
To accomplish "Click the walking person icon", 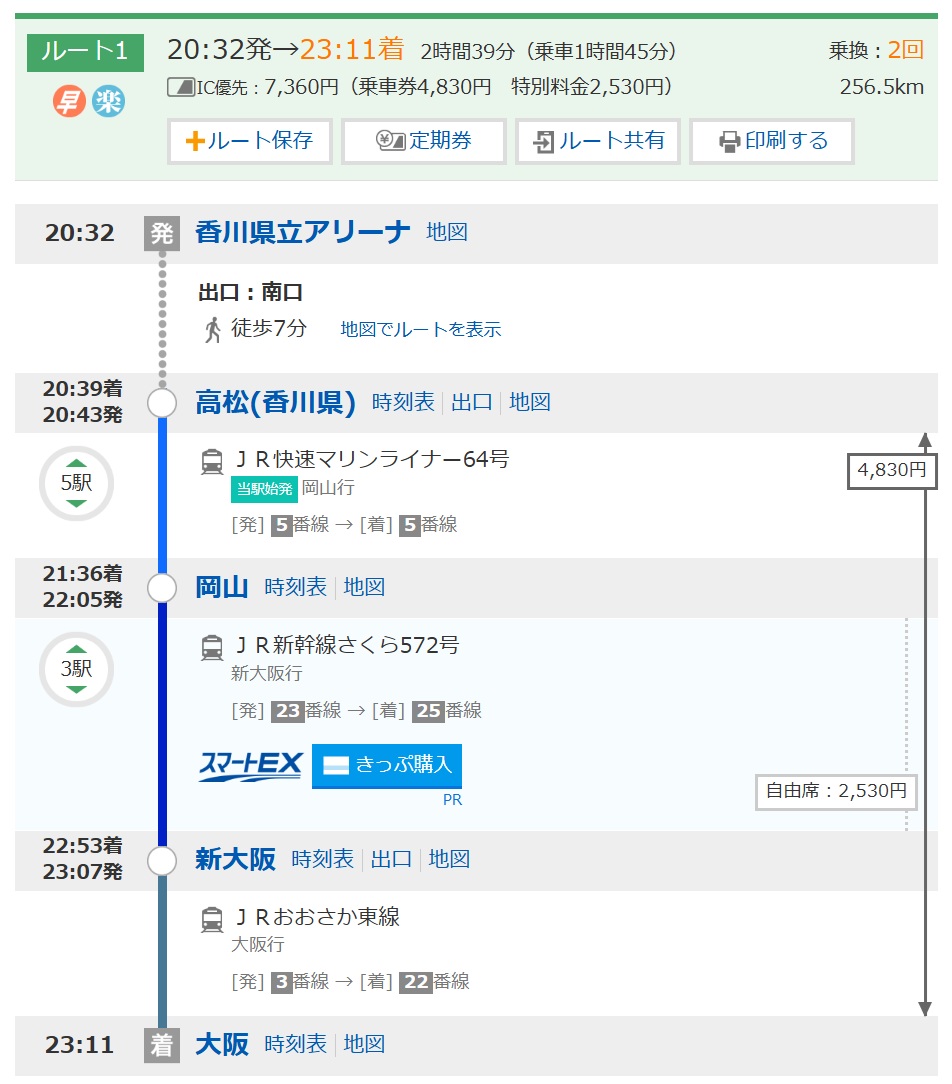I will tap(212, 329).
